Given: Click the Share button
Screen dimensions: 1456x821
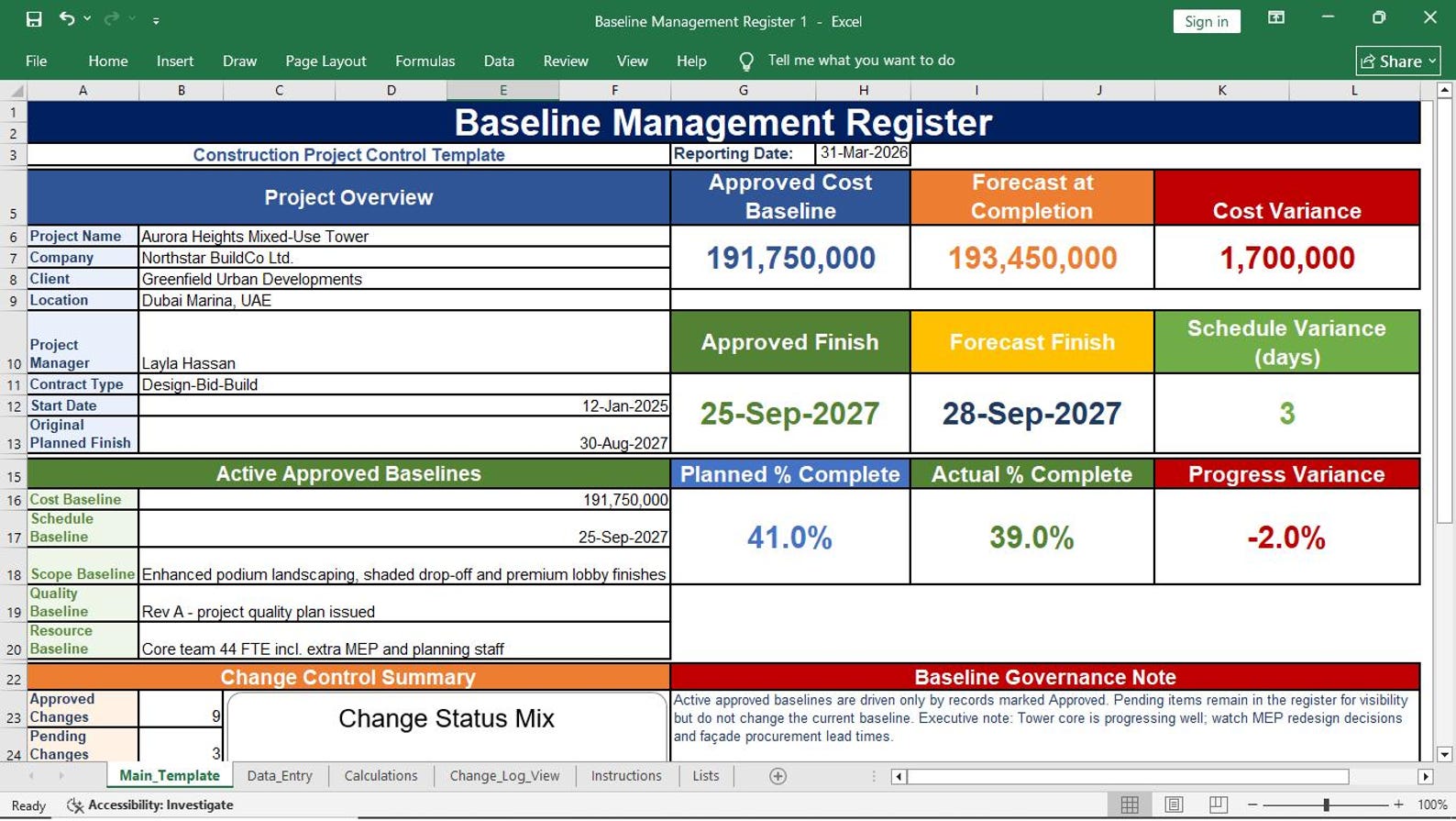Looking at the screenshot, I should (x=1398, y=61).
